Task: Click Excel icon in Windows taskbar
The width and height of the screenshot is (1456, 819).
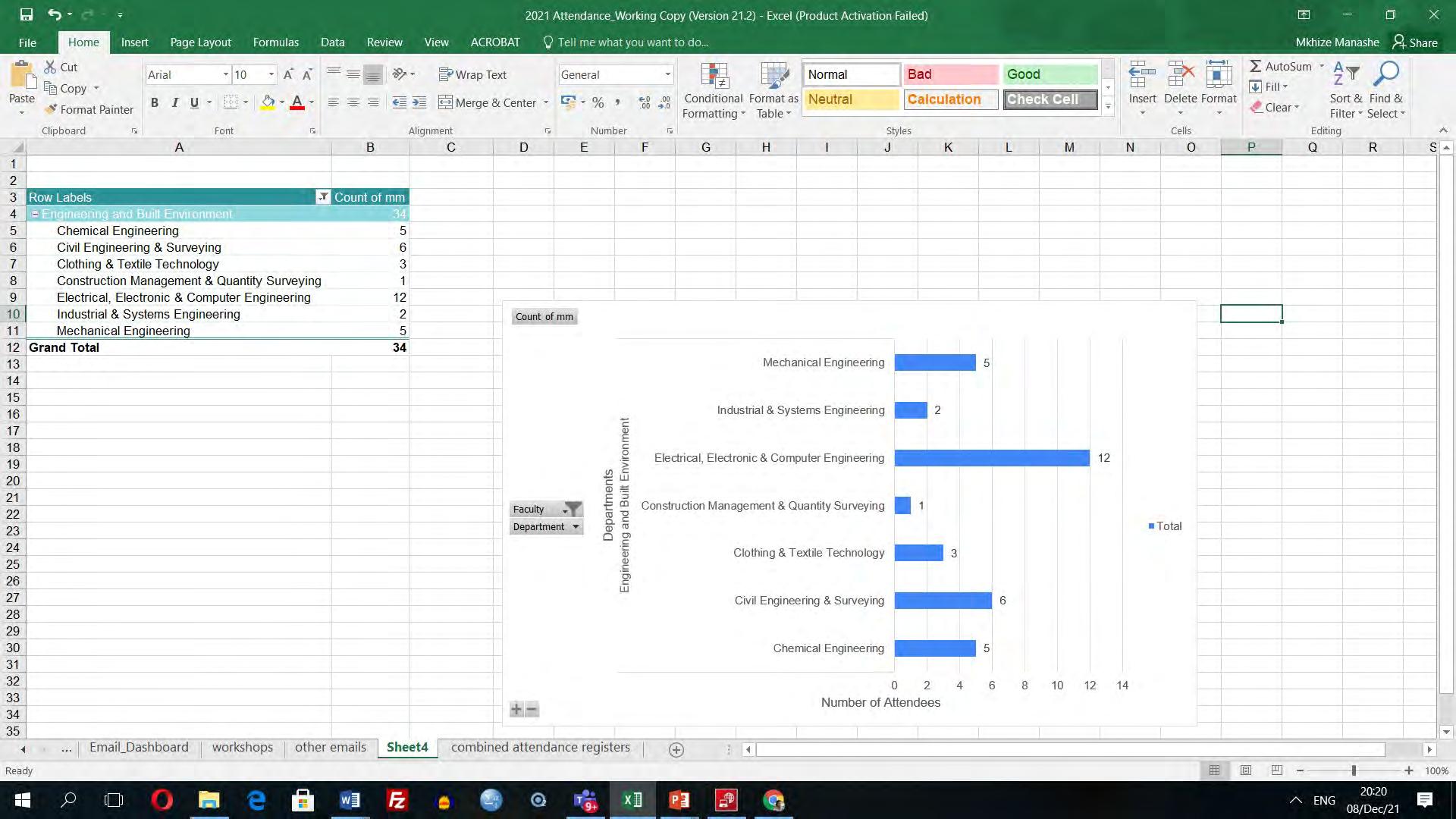Action: 632,800
